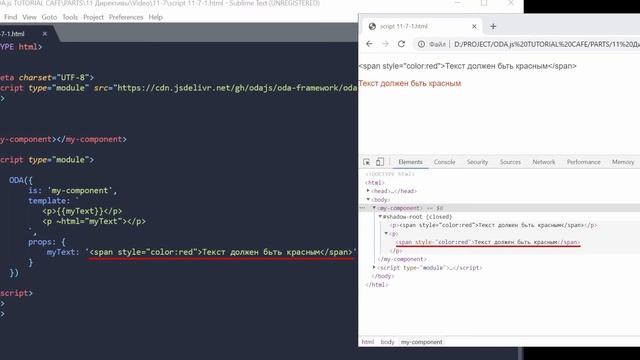Image resolution: width=640 pixels, height=360 pixels.
Task: Click body in the DevTools breadcrumb bar
Action: [387, 342]
